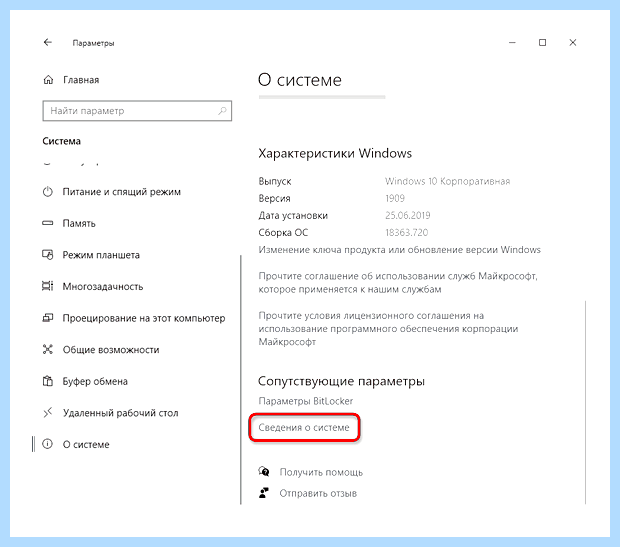This screenshot has width=620, height=547.
Task: Click the Главная home icon
Action: (48, 80)
